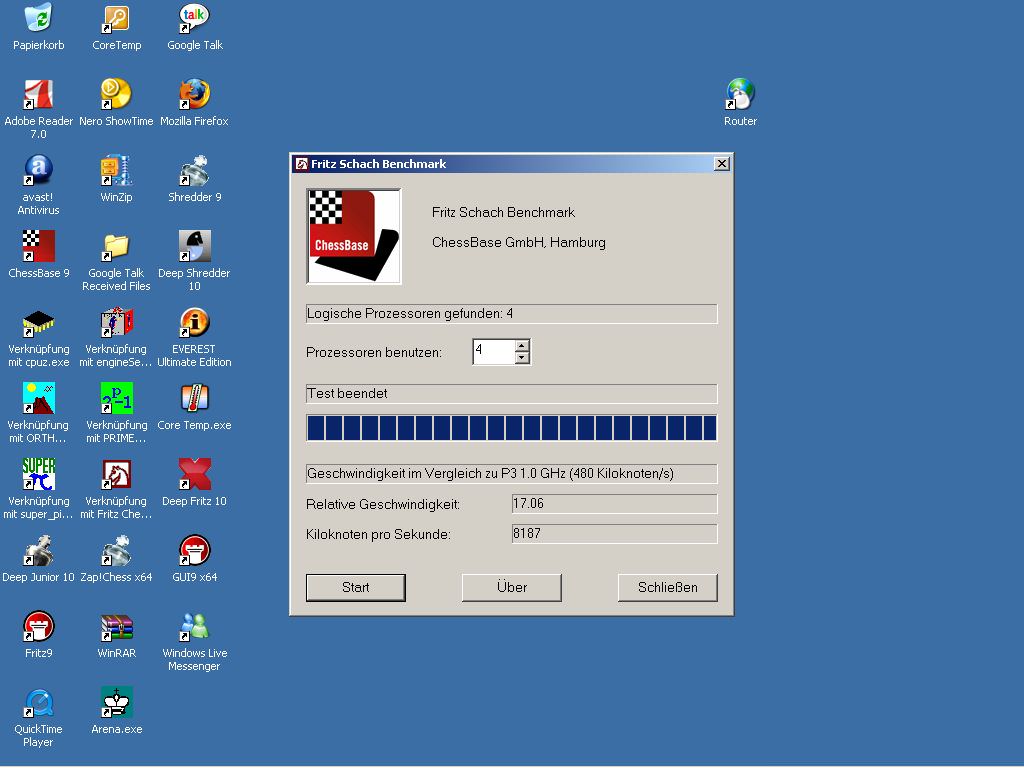Click the ChessBase logo image in dialog
The width and height of the screenshot is (1024, 768).
click(354, 236)
